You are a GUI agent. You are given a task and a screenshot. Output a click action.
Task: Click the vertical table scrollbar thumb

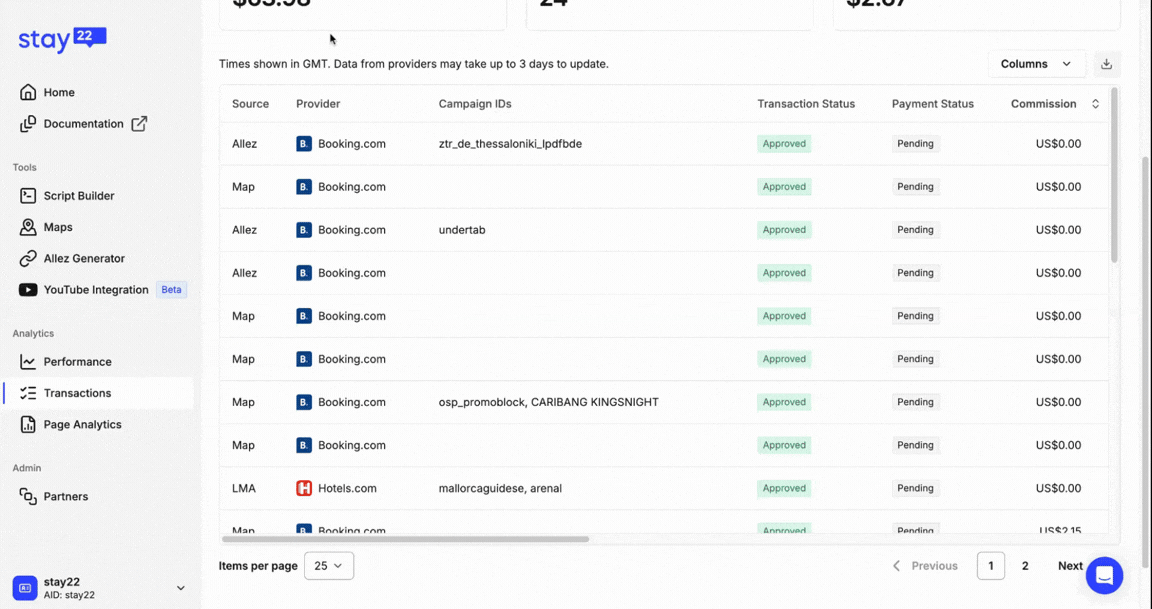click(1114, 175)
